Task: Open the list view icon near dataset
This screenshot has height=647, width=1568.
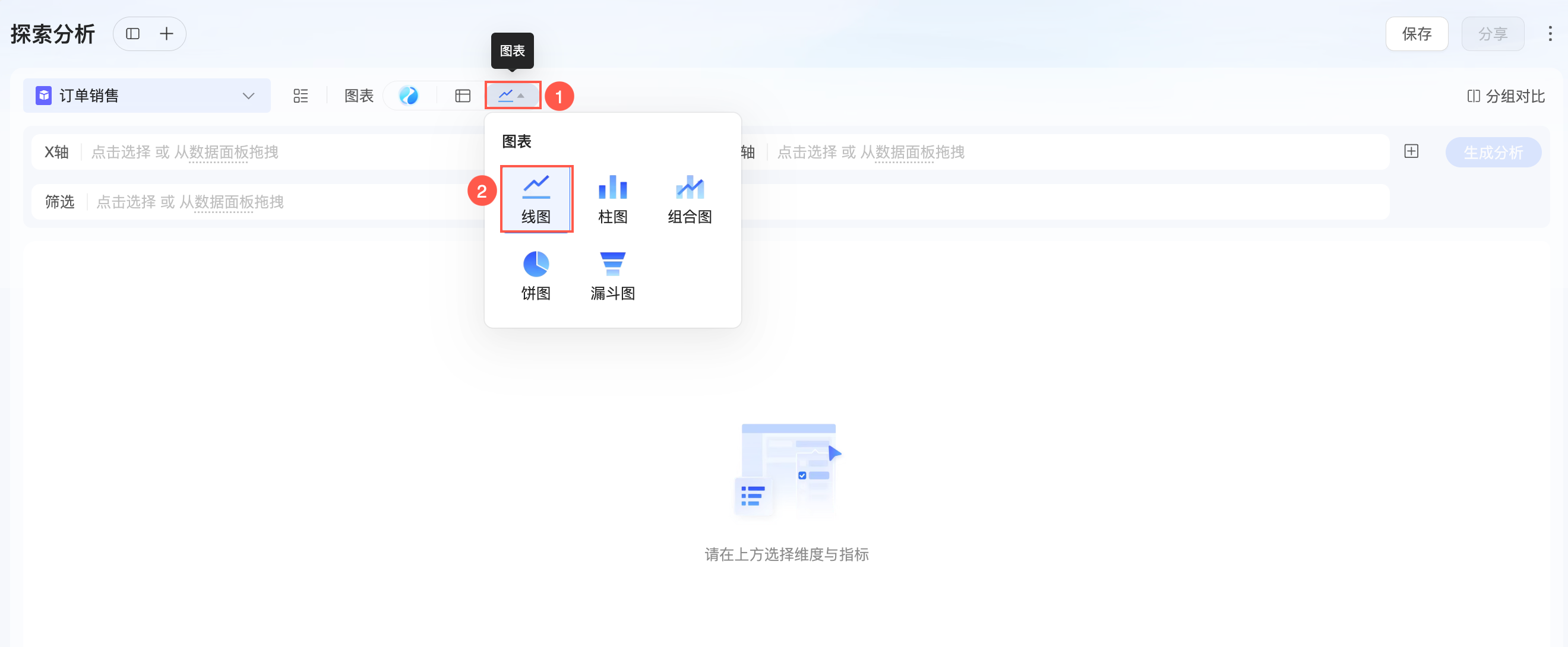Action: click(301, 96)
